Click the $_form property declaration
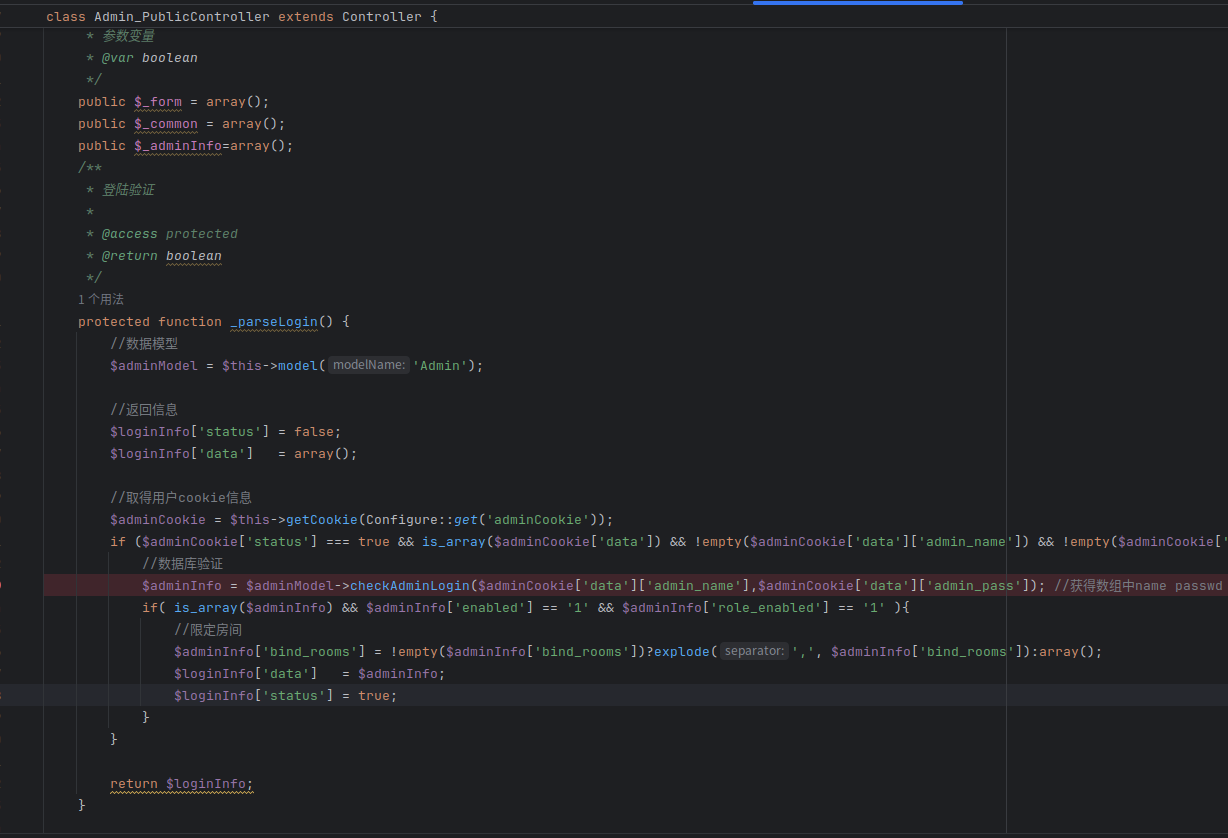 158,102
